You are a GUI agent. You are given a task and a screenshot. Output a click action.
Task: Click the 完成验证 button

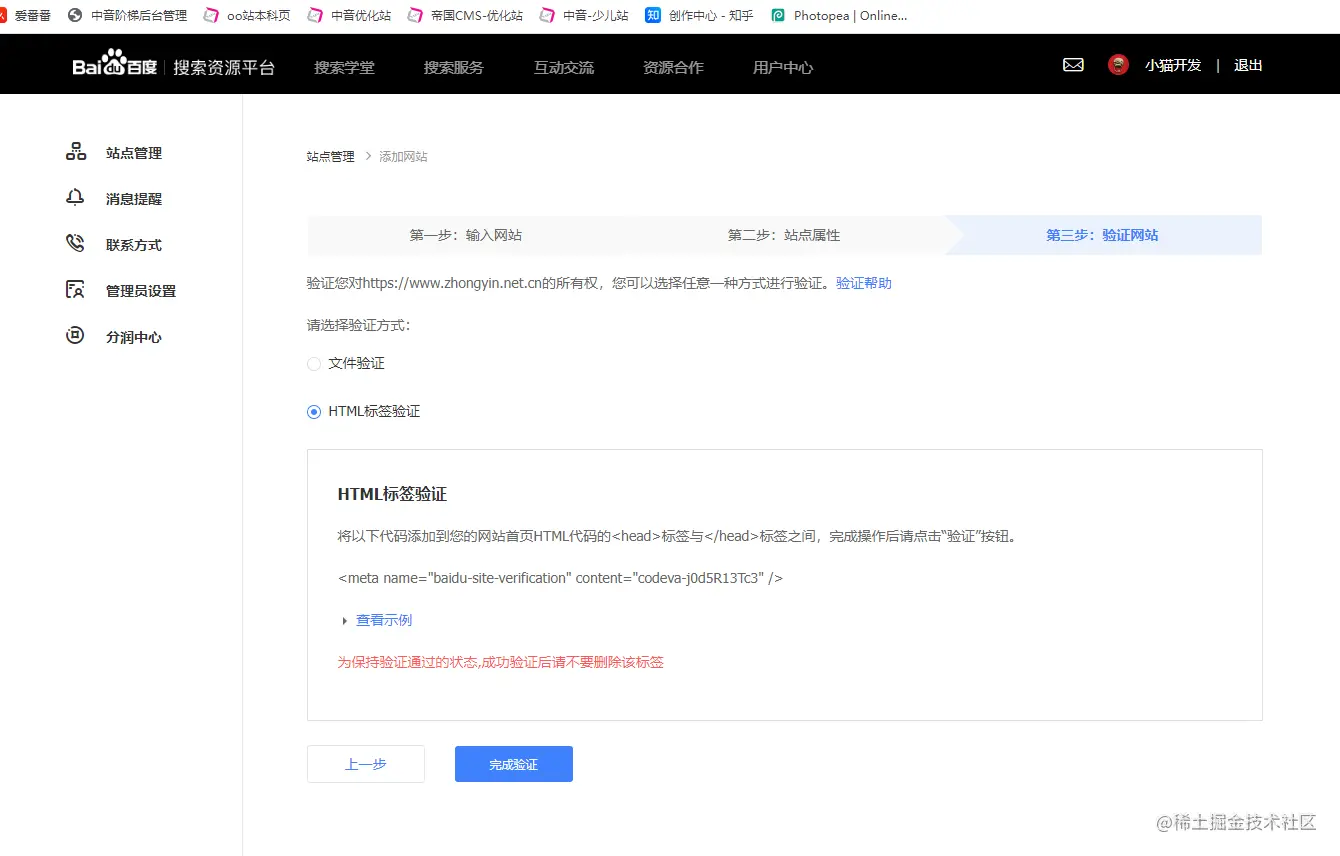(x=513, y=763)
